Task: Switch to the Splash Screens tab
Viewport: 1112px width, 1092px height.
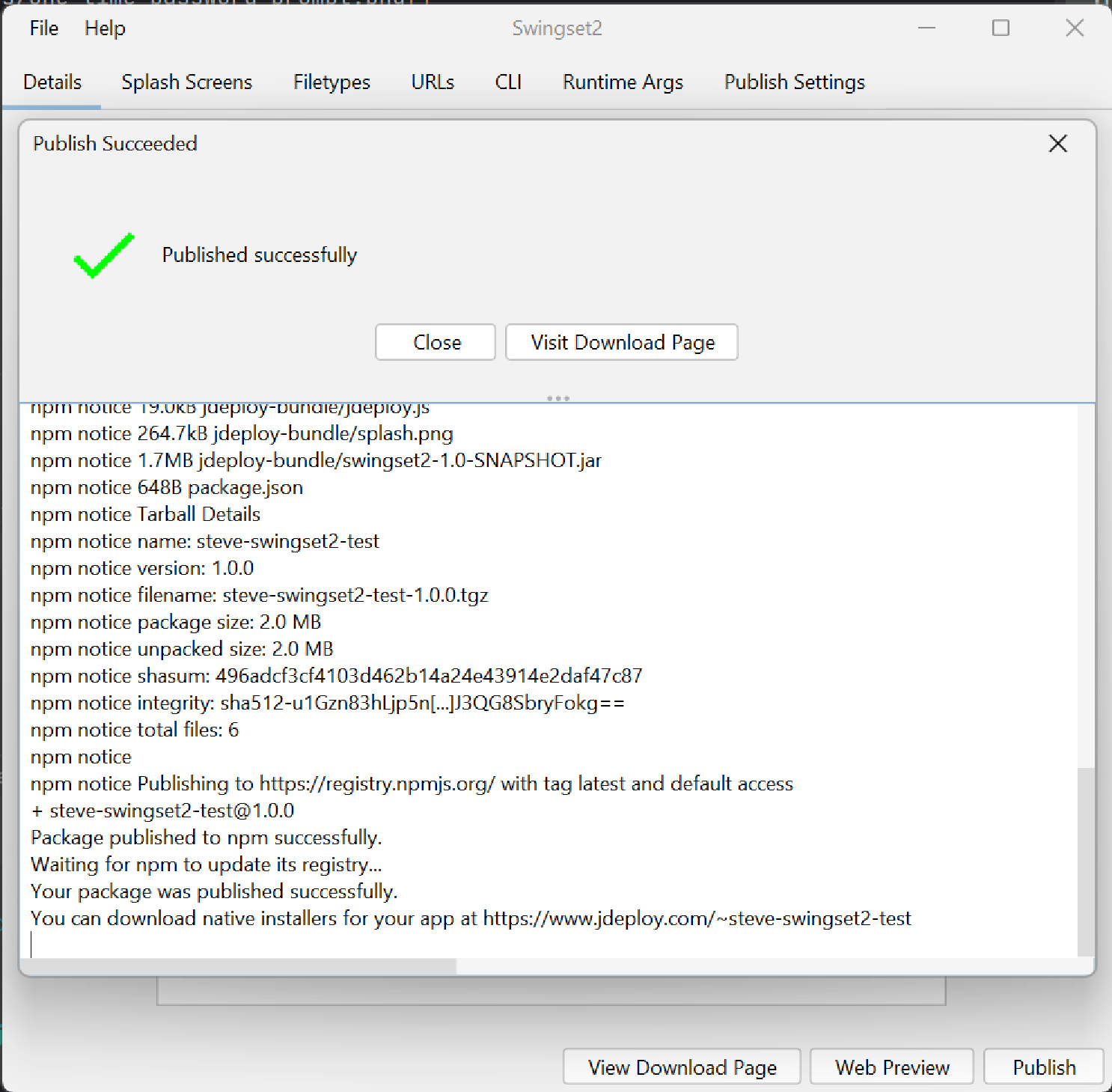Action: [186, 82]
